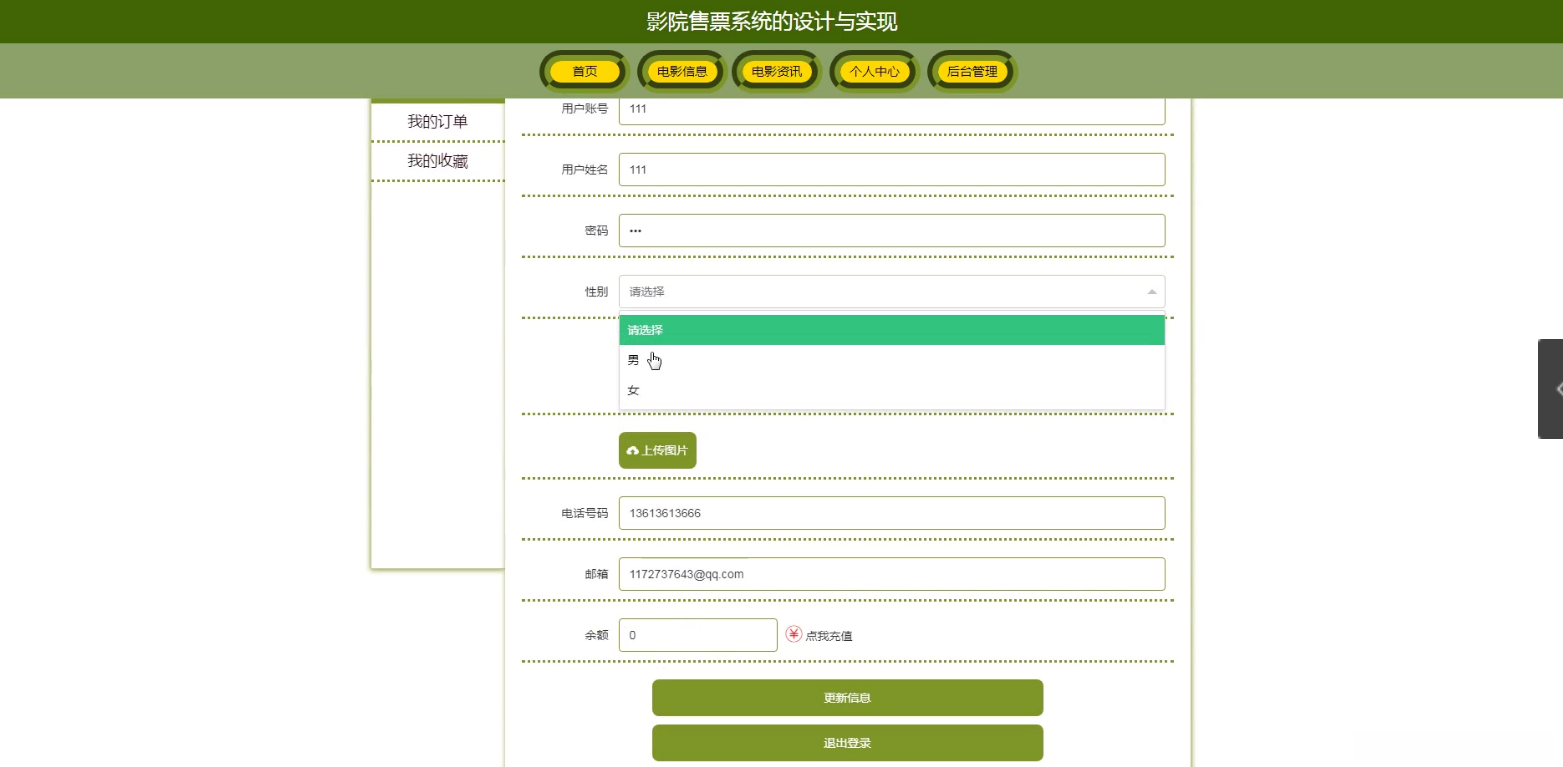This screenshot has height=767, width=1563.
Task: Open the 后台管理 nav item
Action: click(x=972, y=72)
